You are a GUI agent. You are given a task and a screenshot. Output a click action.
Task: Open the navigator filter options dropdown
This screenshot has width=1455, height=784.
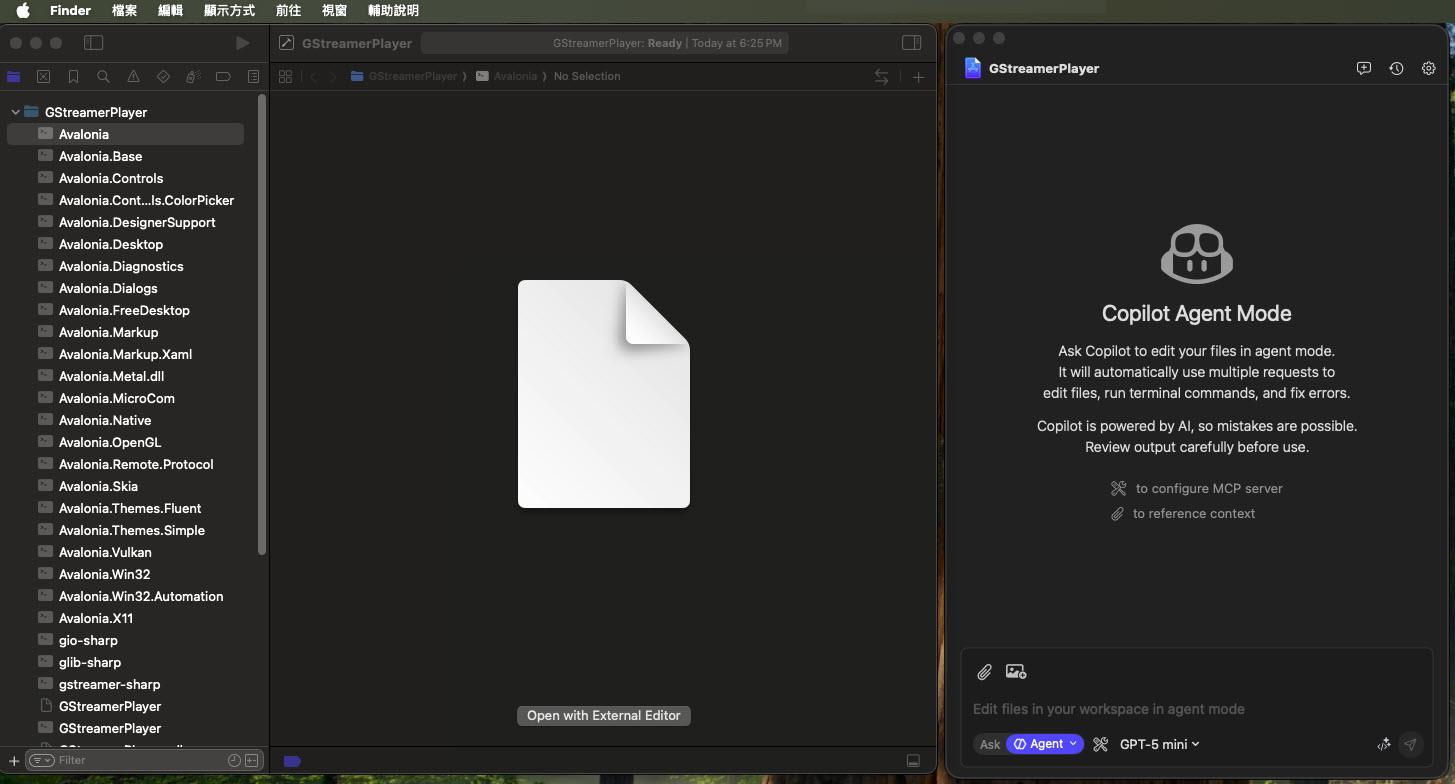pyautogui.click(x=41, y=761)
